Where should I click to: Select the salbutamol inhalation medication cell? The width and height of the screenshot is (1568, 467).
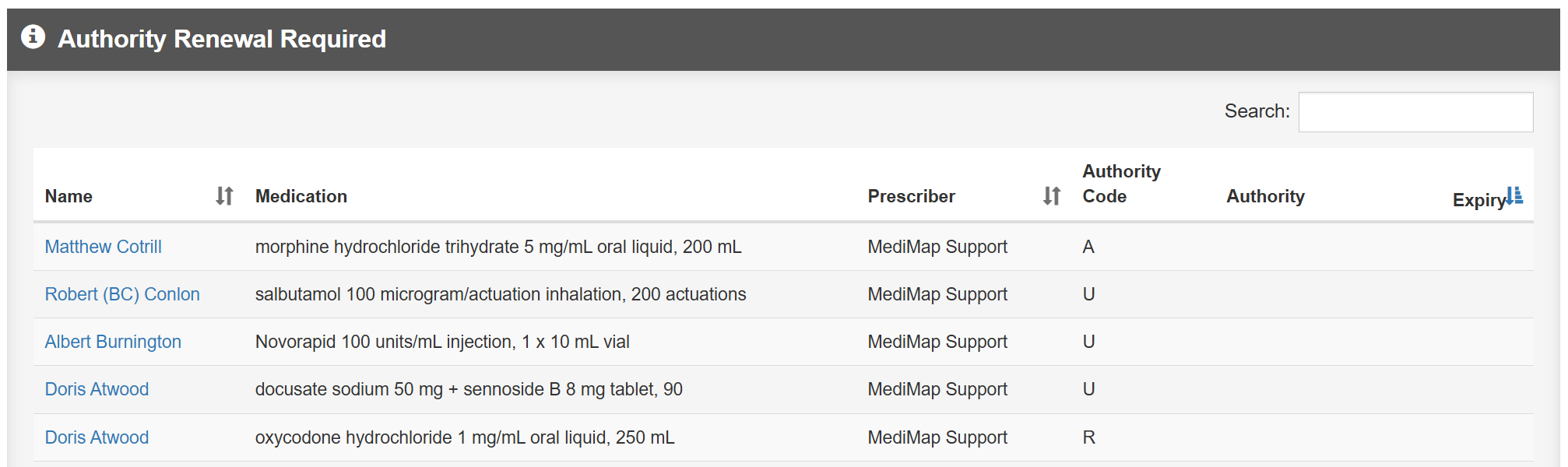tap(501, 294)
